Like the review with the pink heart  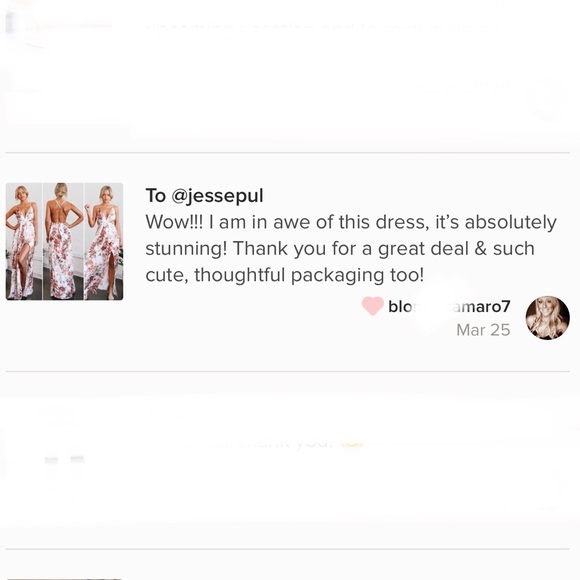[x=373, y=306]
